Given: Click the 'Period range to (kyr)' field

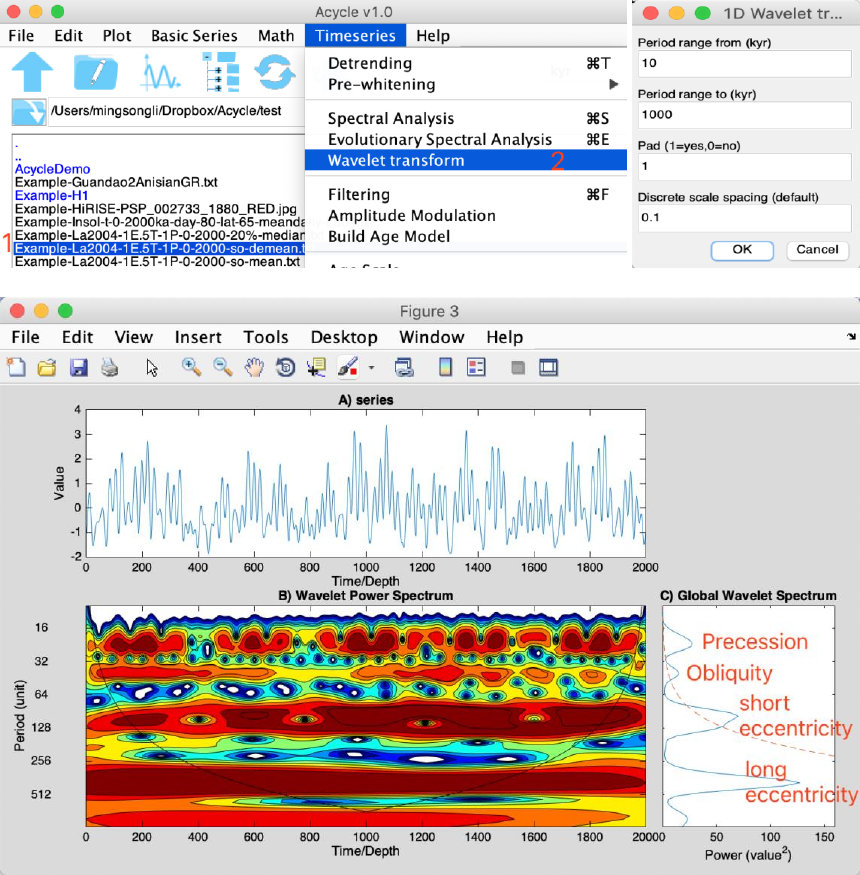Looking at the screenshot, I should click(x=743, y=115).
